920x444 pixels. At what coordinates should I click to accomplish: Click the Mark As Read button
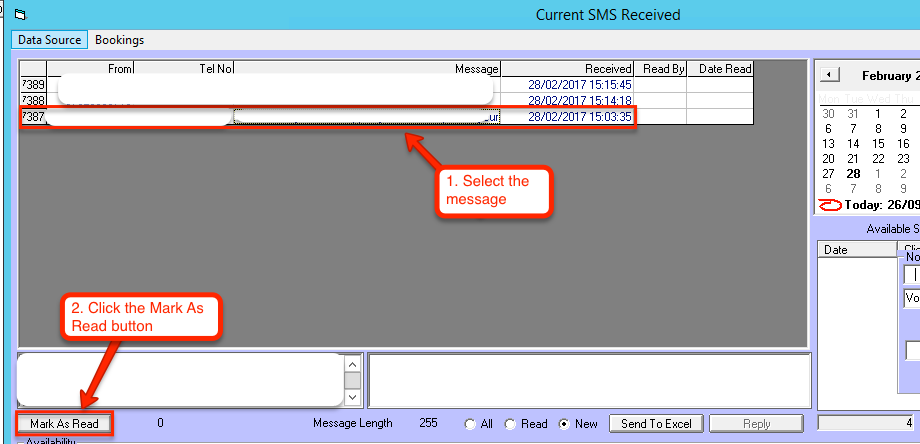(64, 424)
